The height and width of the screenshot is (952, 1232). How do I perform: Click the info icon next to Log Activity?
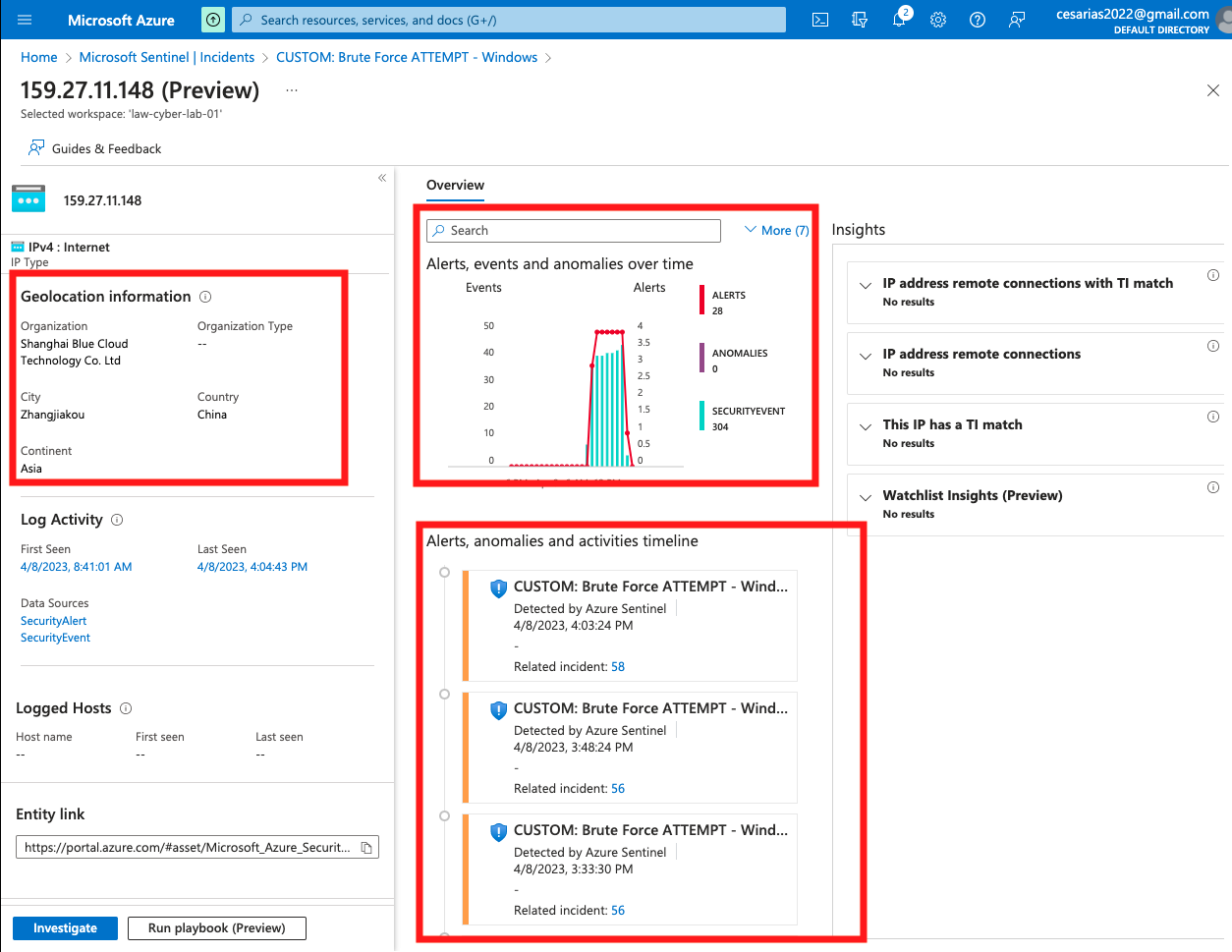[117, 520]
